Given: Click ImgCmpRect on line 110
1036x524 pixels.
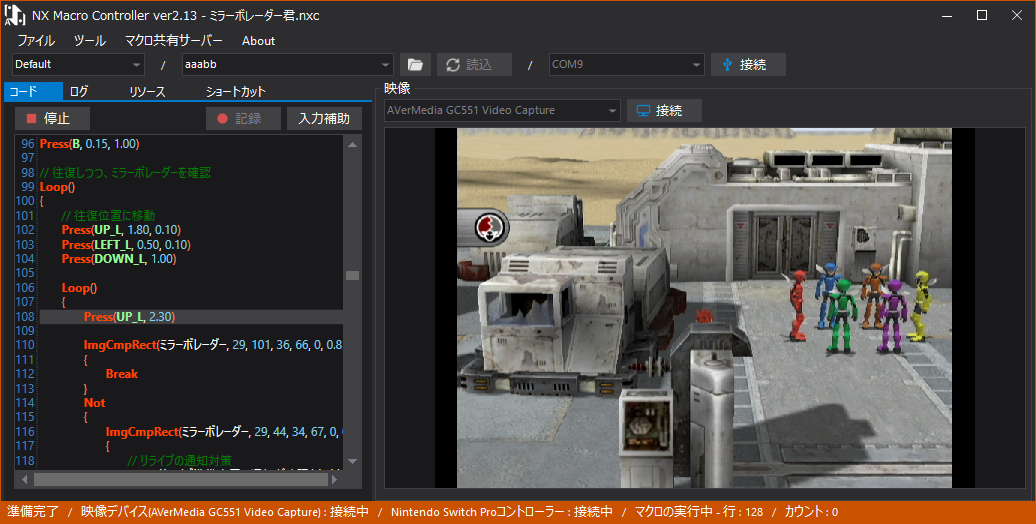Looking at the screenshot, I should coord(213,345).
